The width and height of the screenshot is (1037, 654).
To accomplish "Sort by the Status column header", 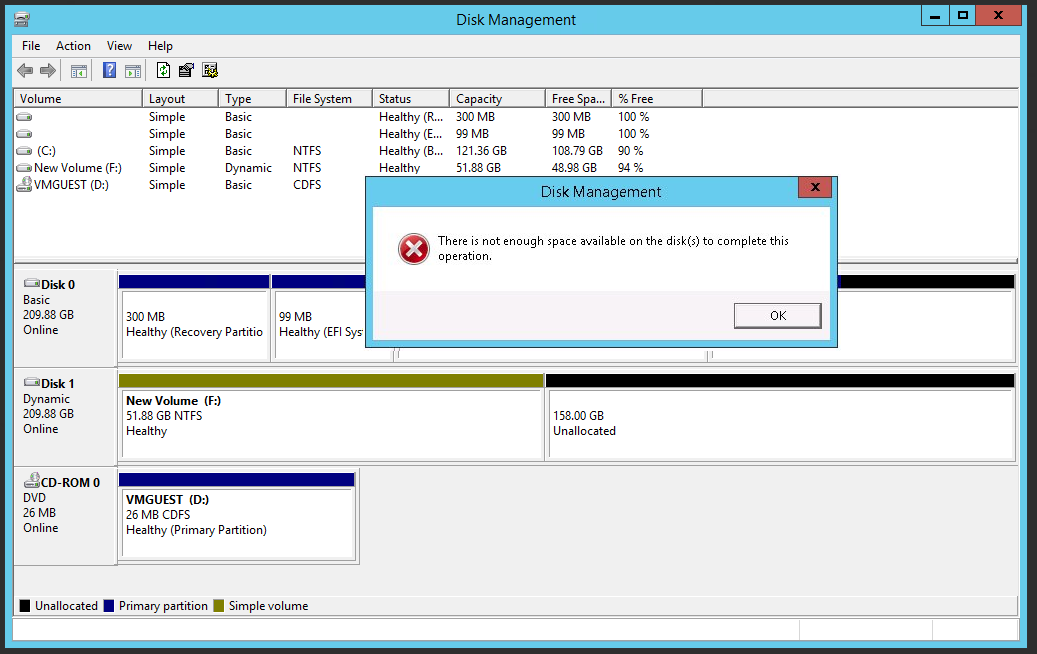I will (411, 99).
